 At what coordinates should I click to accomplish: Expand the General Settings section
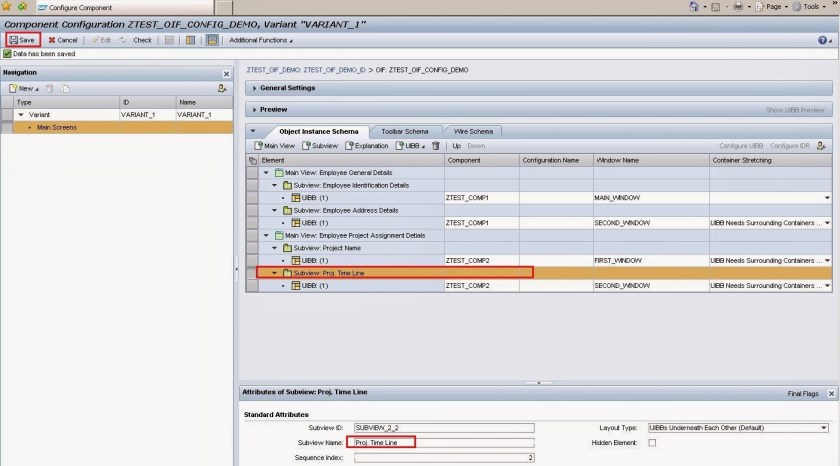pyautogui.click(x=288, y=88)
